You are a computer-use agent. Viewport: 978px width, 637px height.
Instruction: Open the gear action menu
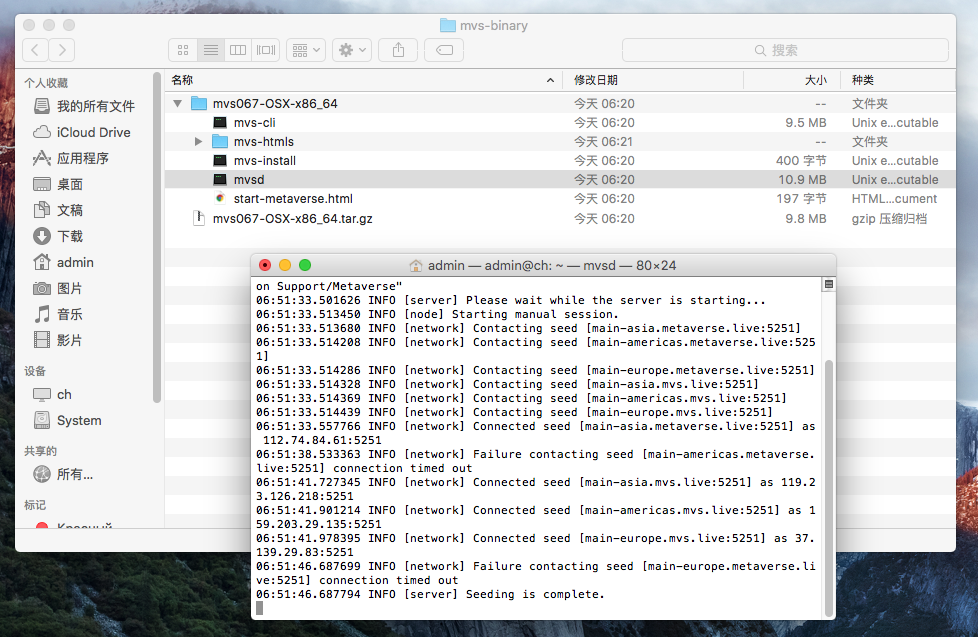click(352, 50)
